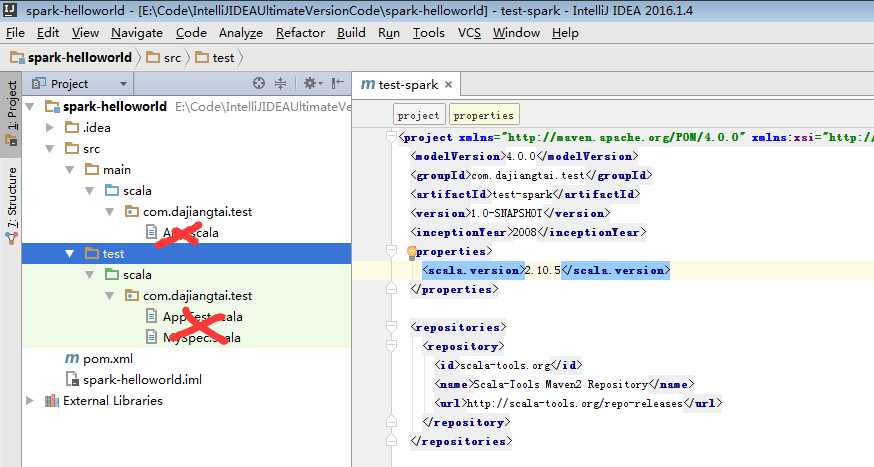
Task: Collapse the scala folder under main
Action: 90,191
